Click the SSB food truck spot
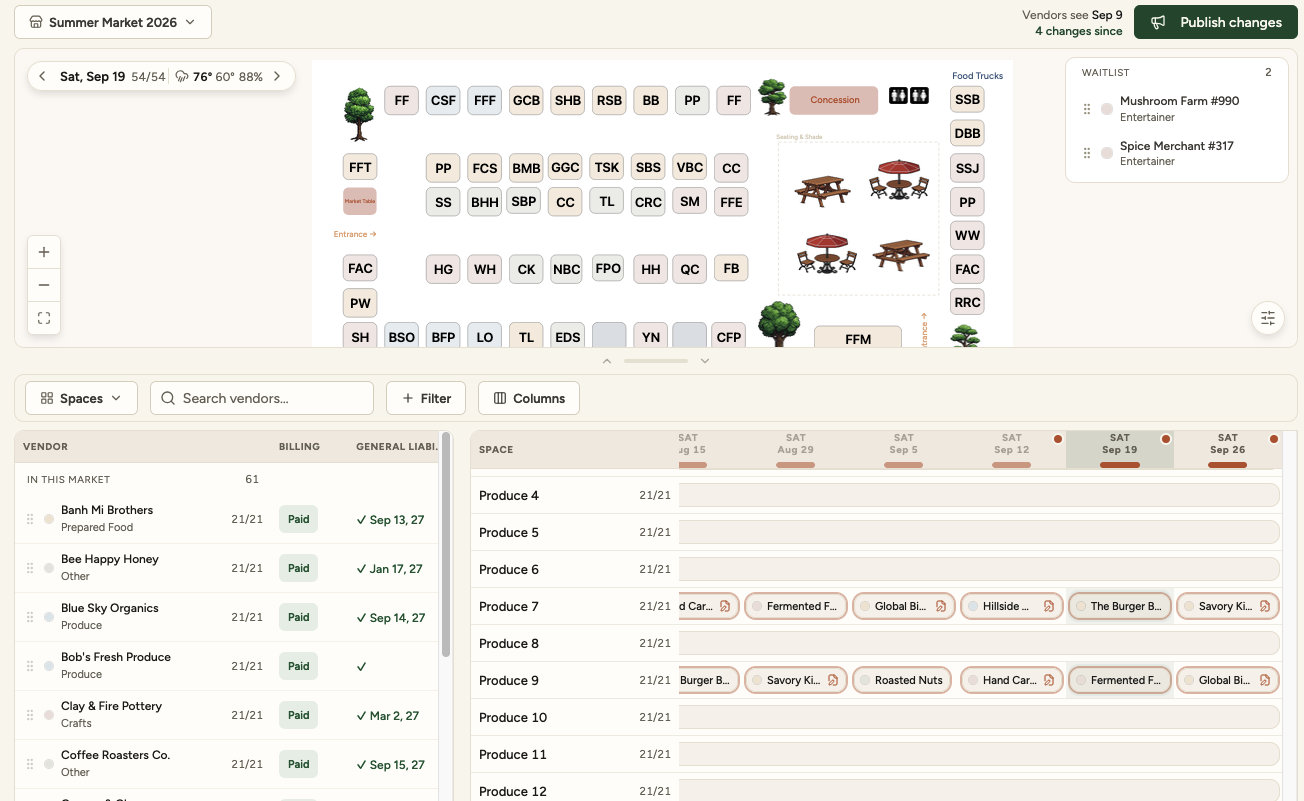 pos(967,100)
